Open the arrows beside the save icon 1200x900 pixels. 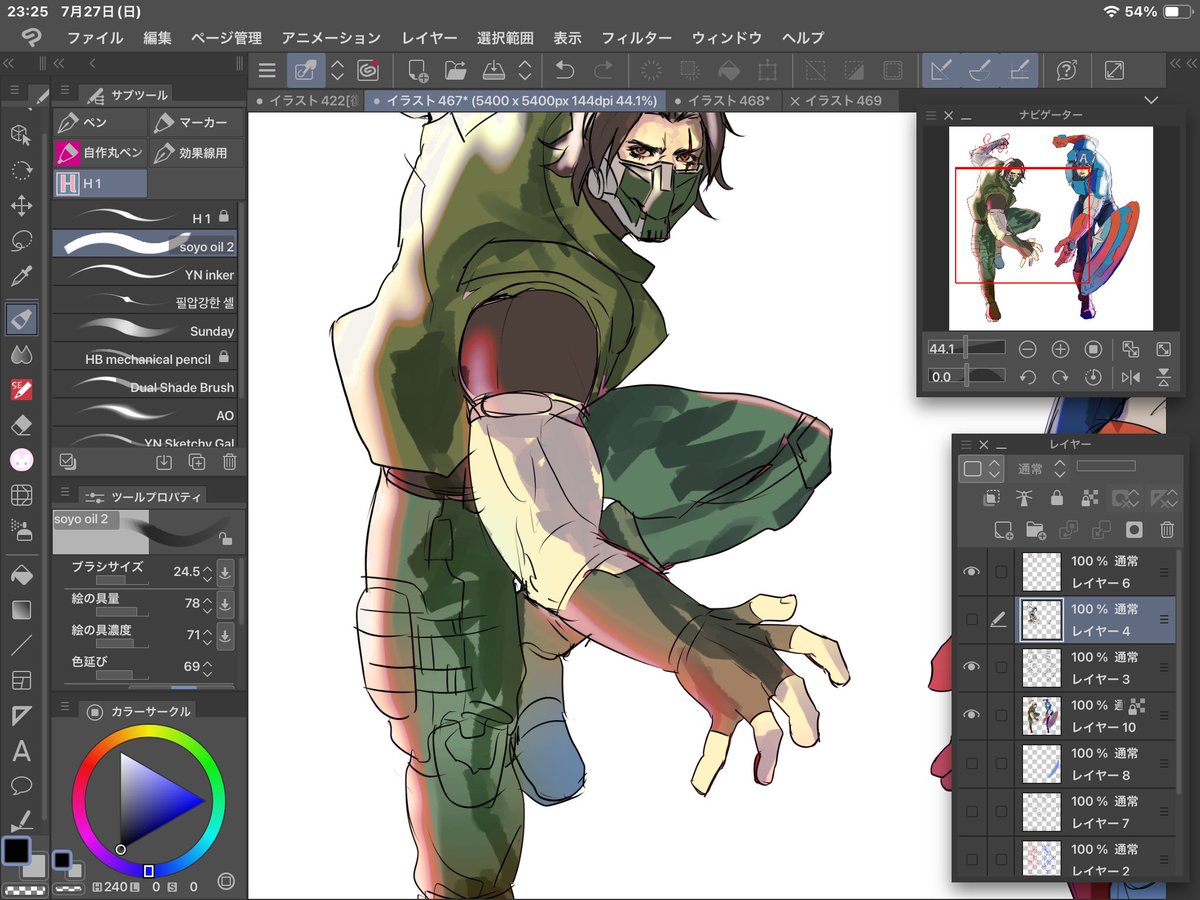pos(524,70)
